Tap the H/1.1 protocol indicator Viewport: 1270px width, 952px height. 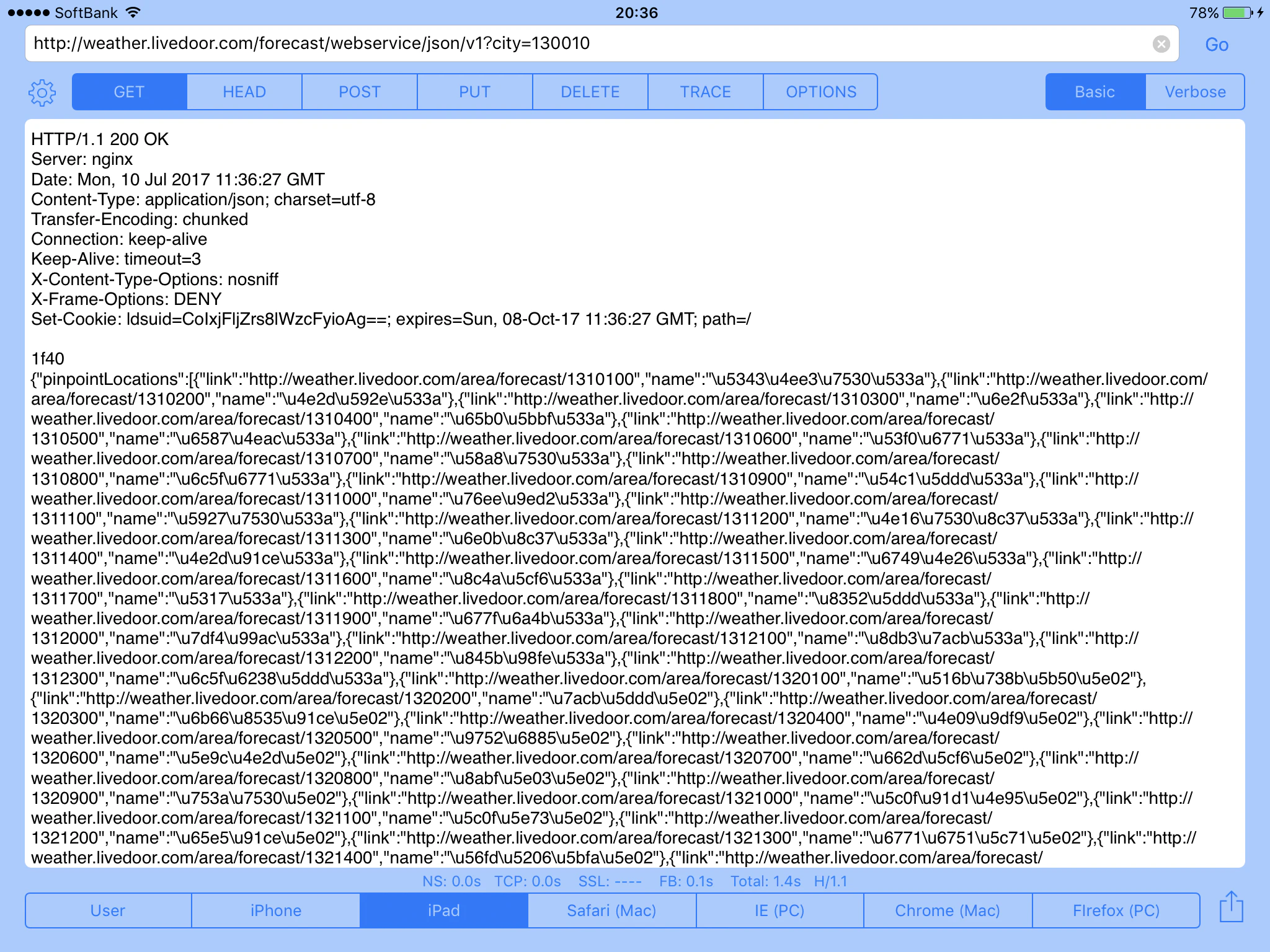pos(830,881)
